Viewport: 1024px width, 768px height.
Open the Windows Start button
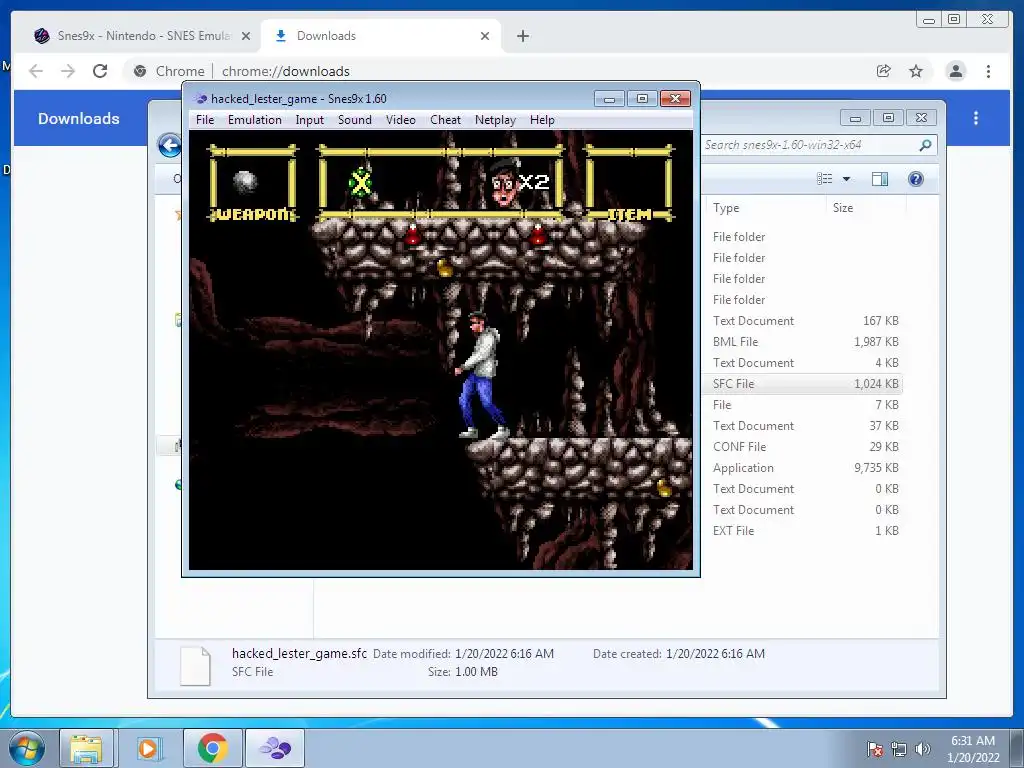coord(27,748)
